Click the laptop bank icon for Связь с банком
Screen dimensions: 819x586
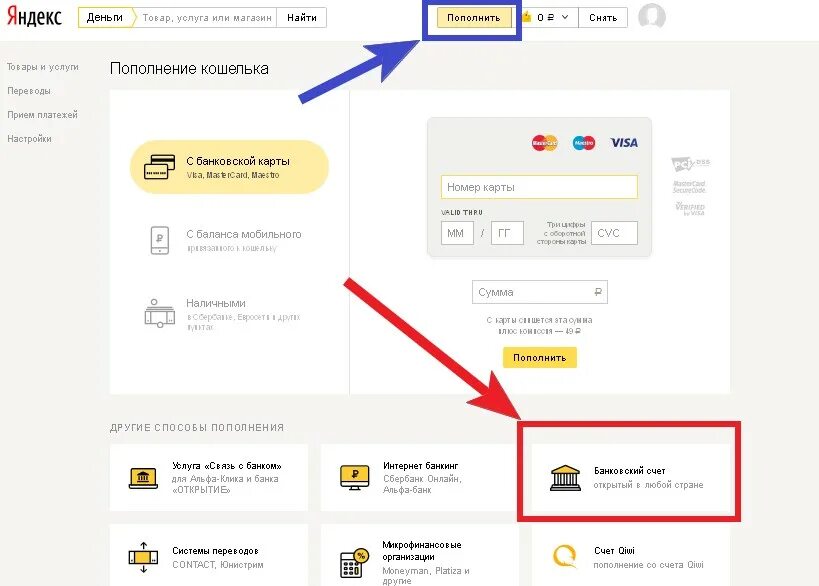tap(143, 478)
